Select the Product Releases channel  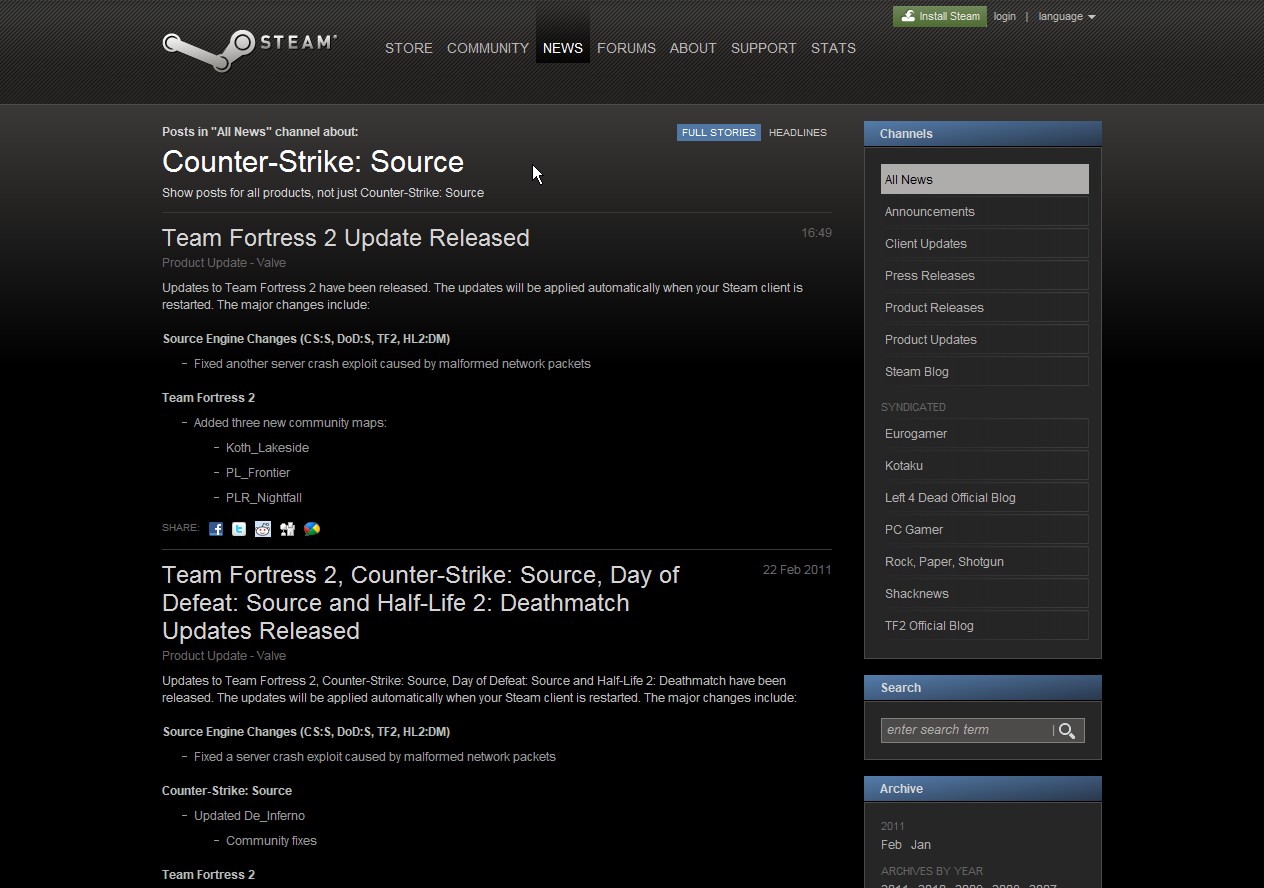[985, 308]
